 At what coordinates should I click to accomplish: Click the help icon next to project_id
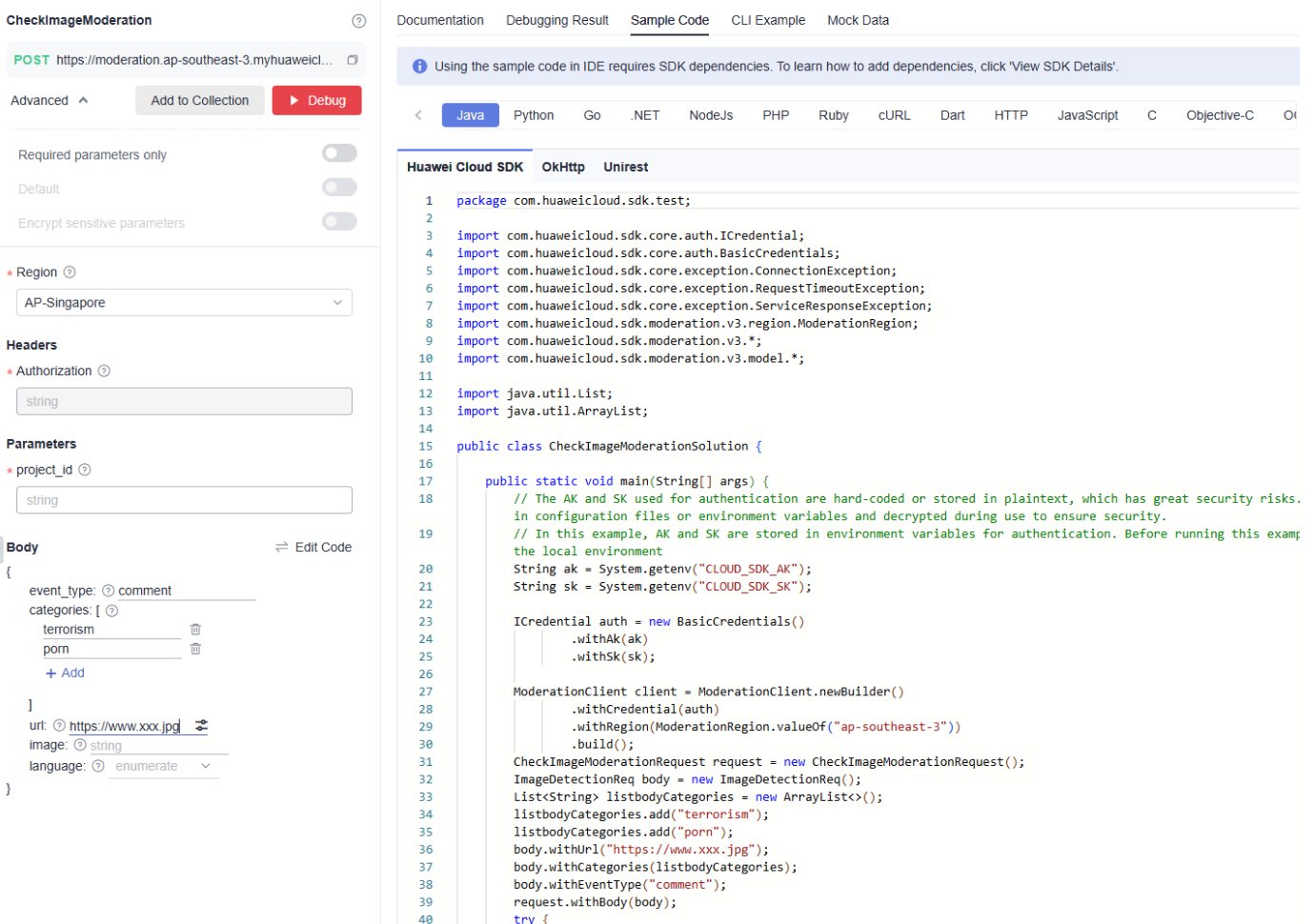[85, 470]
